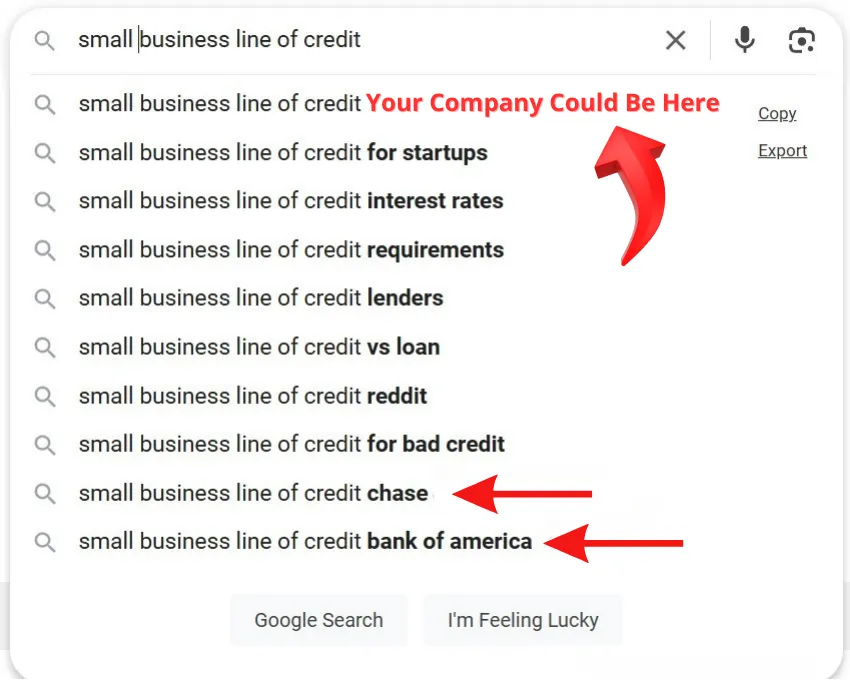
Task: Click magnifier icon beside 'for startups' suggestion
Action: point(45,153)
